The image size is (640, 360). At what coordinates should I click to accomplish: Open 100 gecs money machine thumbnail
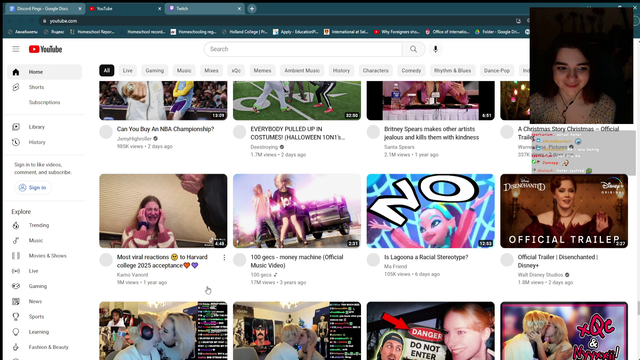click(297, 211)
